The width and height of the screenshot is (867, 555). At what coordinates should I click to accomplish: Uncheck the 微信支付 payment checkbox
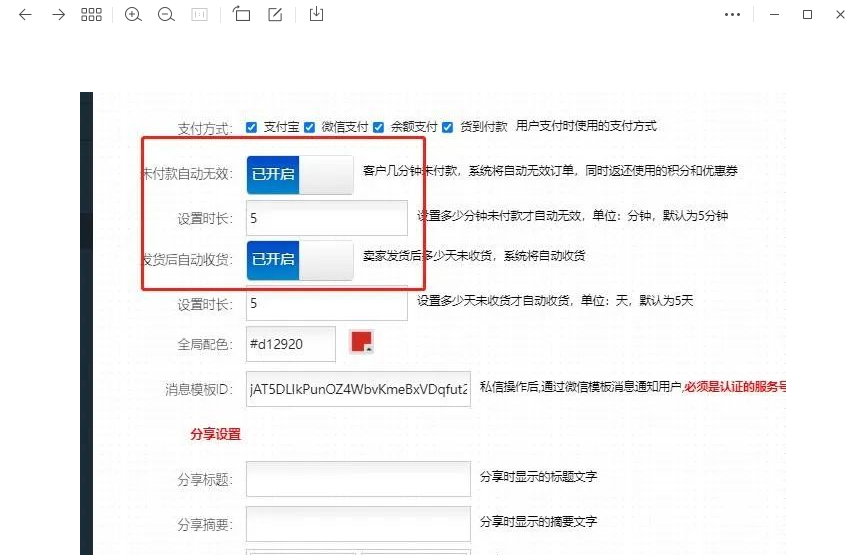coord(310,127)
